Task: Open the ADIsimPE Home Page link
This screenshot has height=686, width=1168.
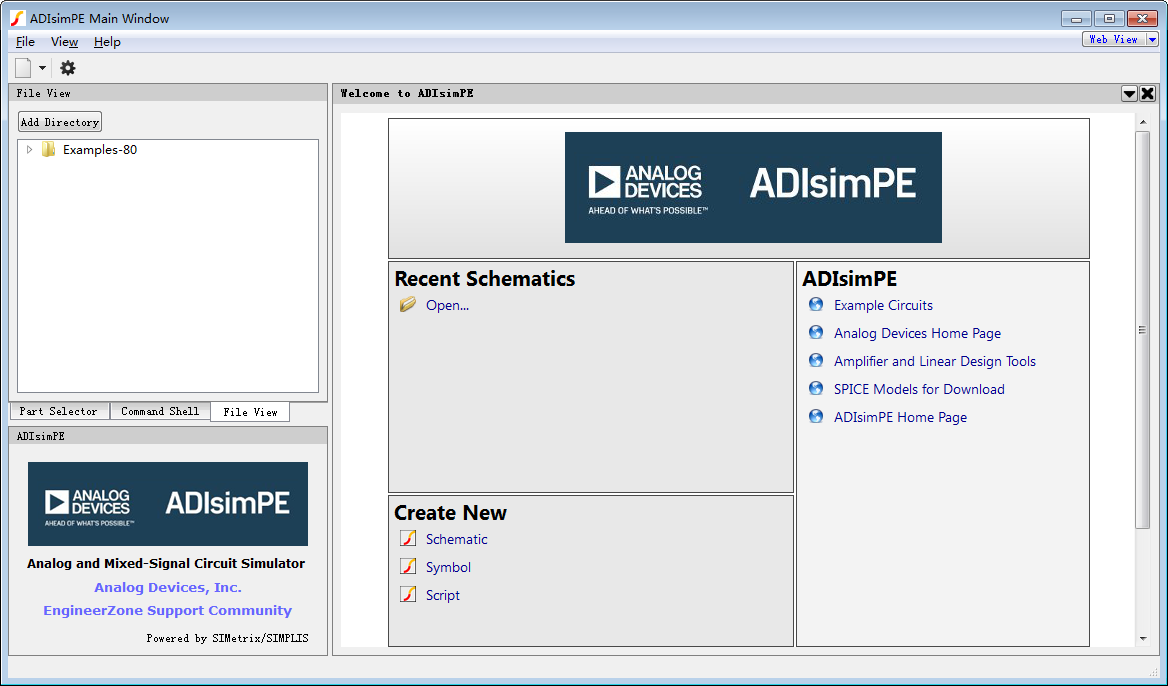Action: click(x=901, y=418)
